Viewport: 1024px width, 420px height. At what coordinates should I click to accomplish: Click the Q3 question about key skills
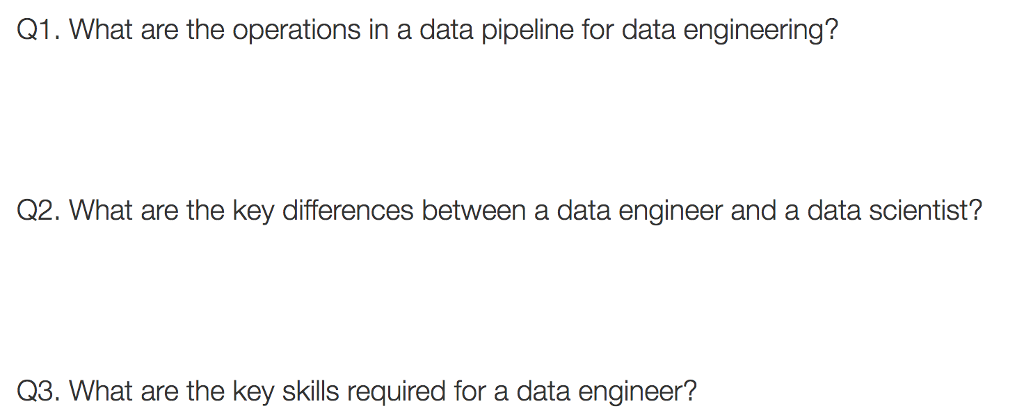[357, 390]
